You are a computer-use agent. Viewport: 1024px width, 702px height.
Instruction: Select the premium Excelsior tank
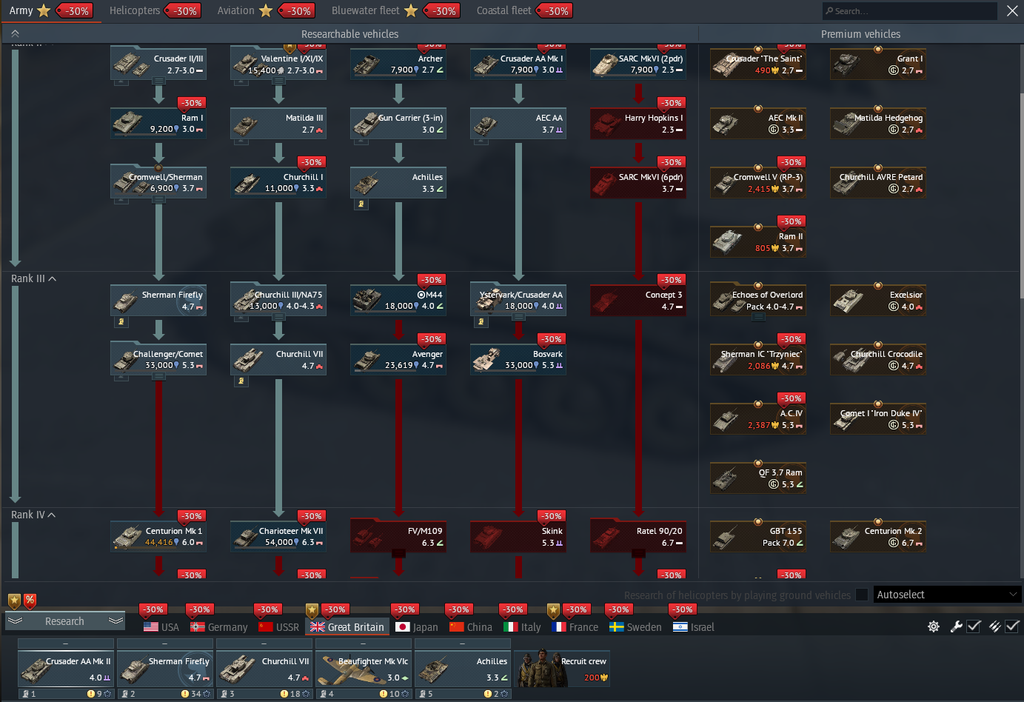[x=878, y=300]
